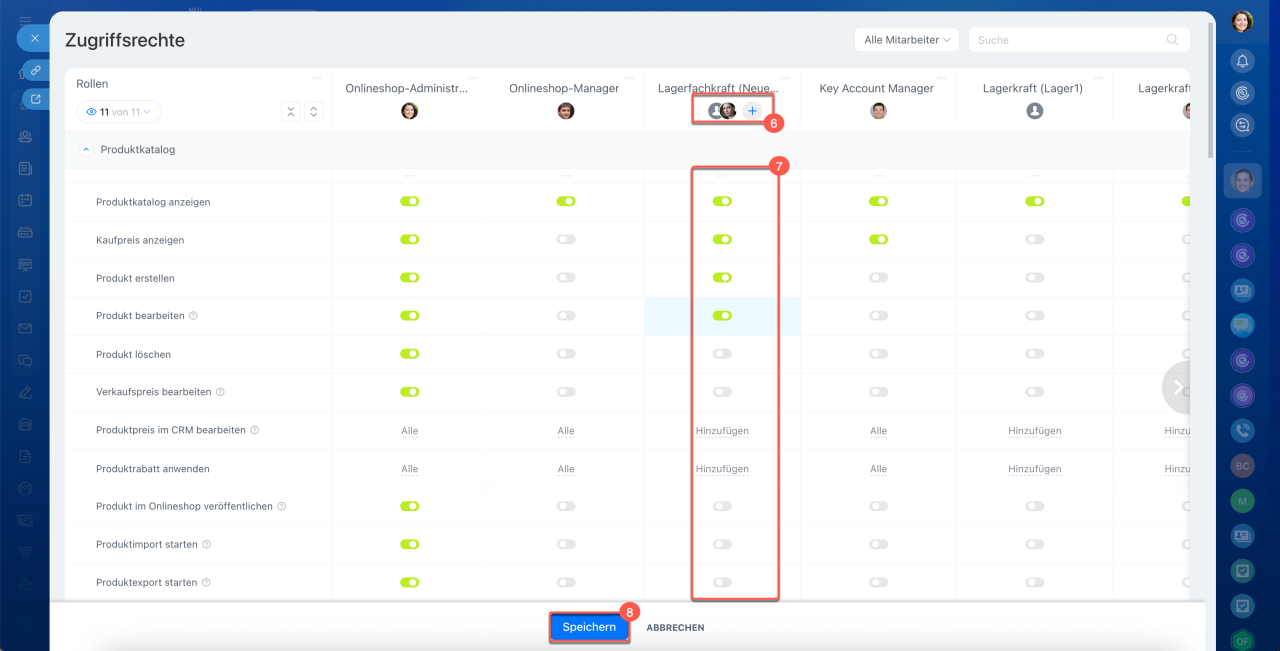Screen dimensions: 1280x651
Task: Close the Zugriffsrechte slider with the X
Action: [34, 38]
